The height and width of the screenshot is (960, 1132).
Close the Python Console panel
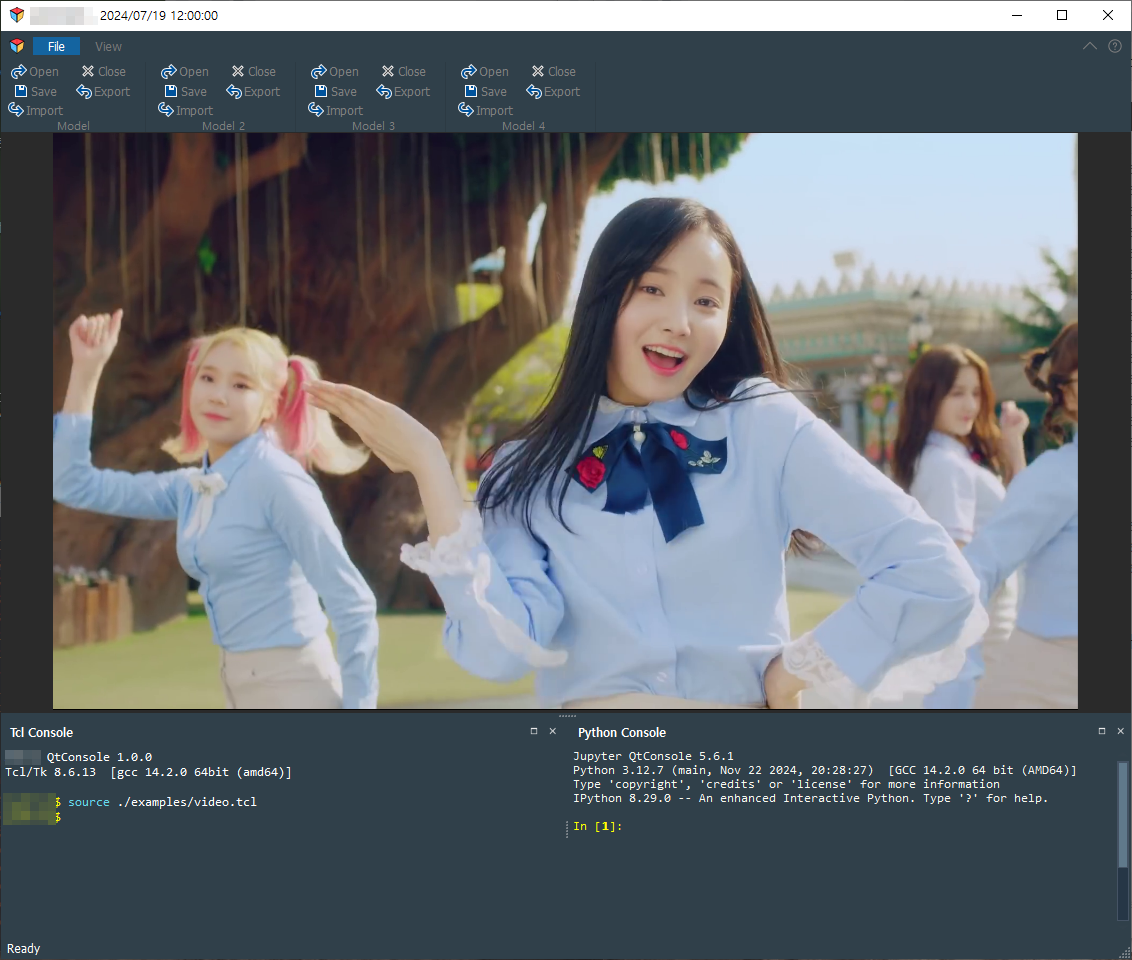point(1120,731)
